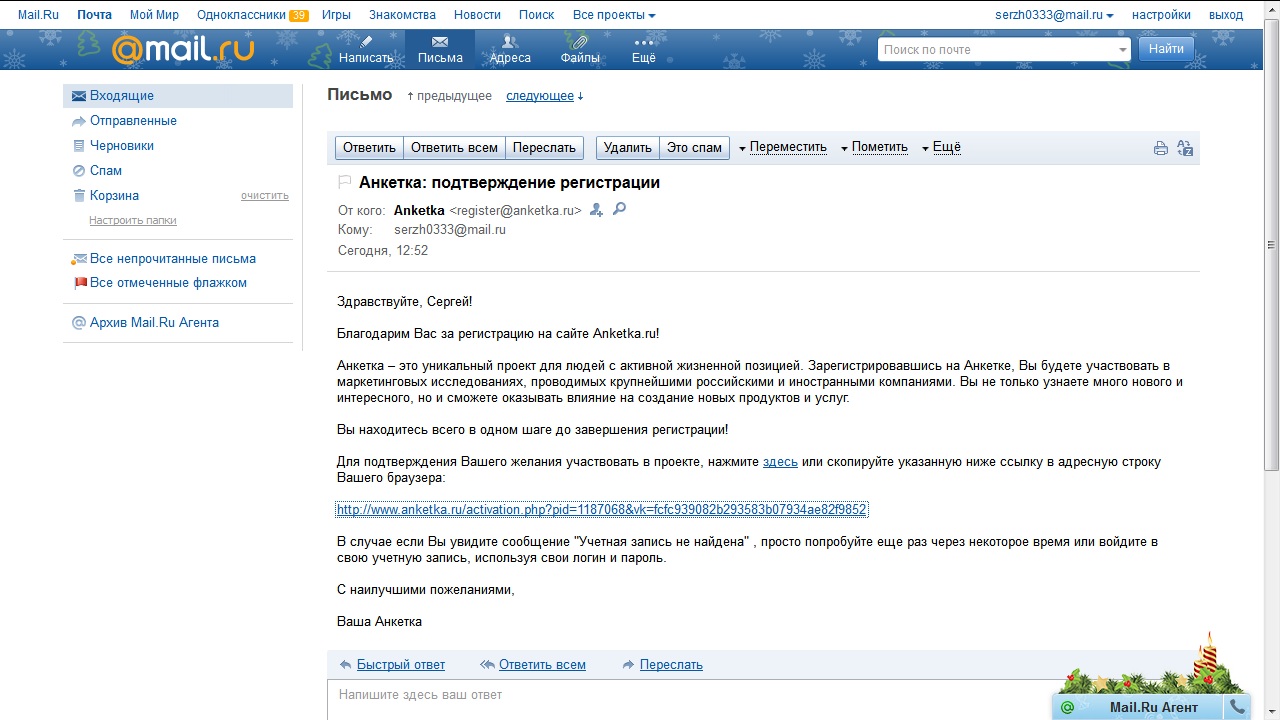
Task: Click the Удалить button
Action: (x=628, y=148)
